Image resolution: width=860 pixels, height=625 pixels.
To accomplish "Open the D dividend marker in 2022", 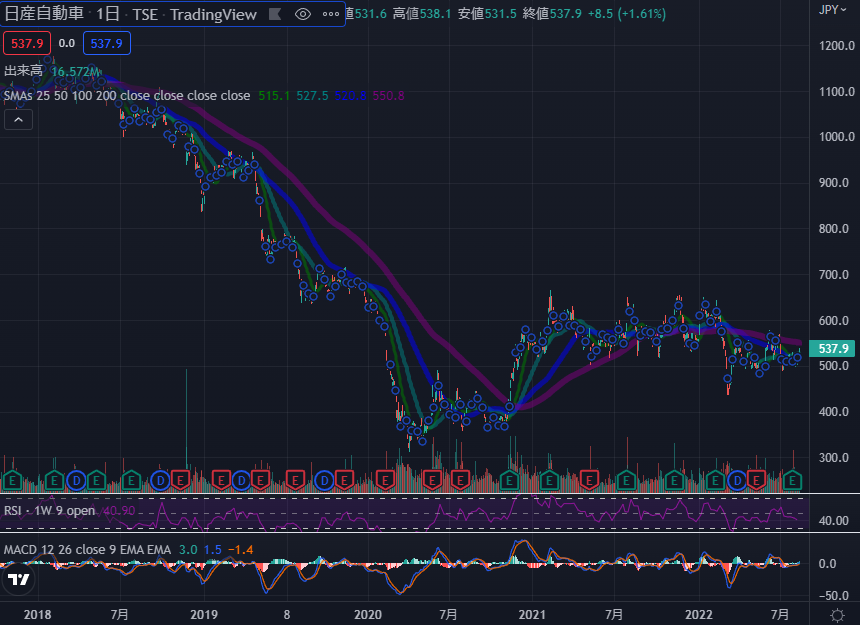I will click(737, 481).
